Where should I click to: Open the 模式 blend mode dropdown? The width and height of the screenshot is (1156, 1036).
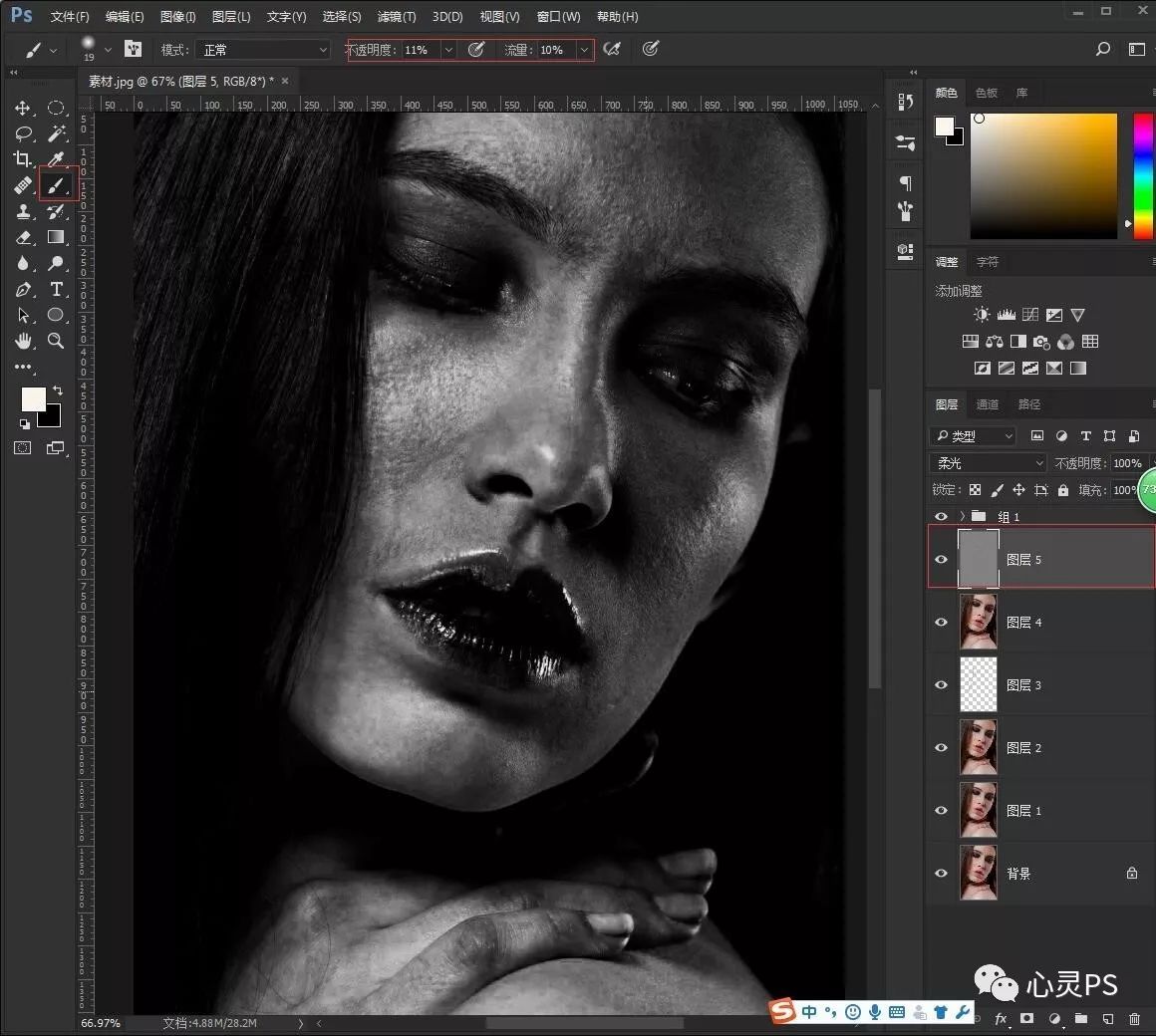pos(262,50)
